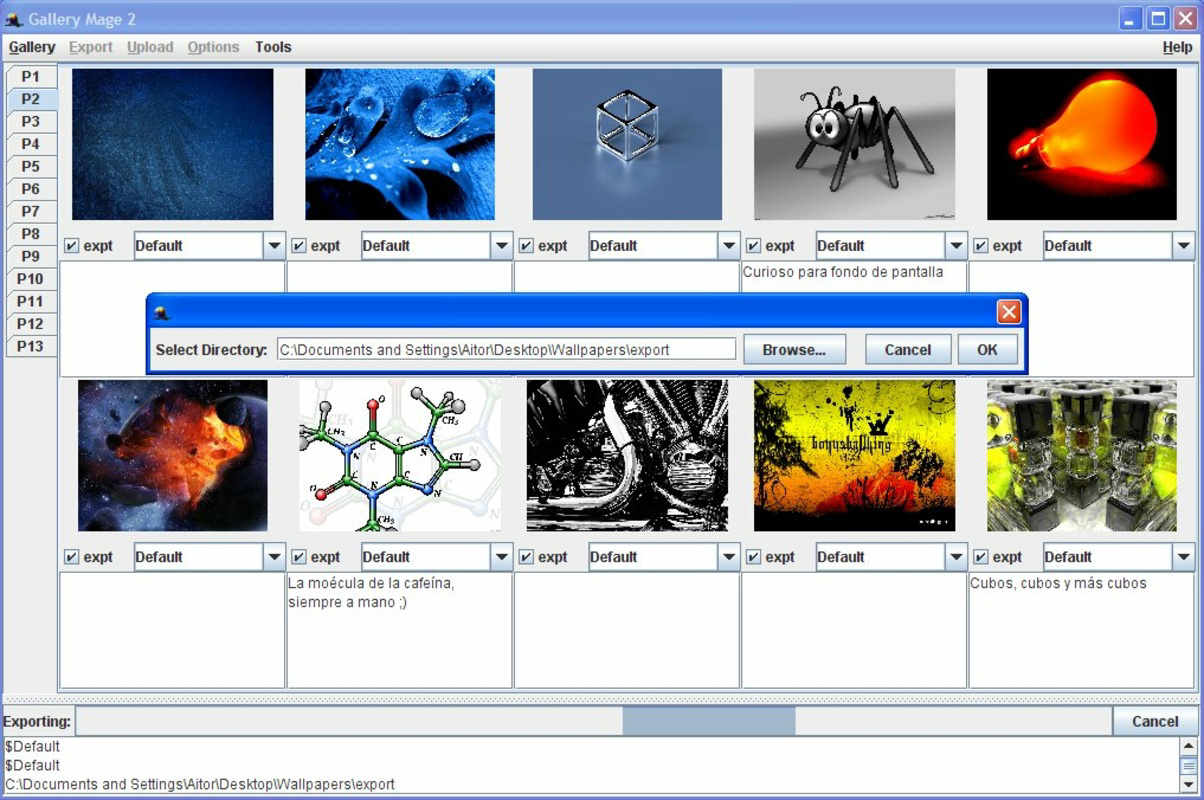
Task: Click the Exporting progress bar
Action: click(x=592, y=721)
